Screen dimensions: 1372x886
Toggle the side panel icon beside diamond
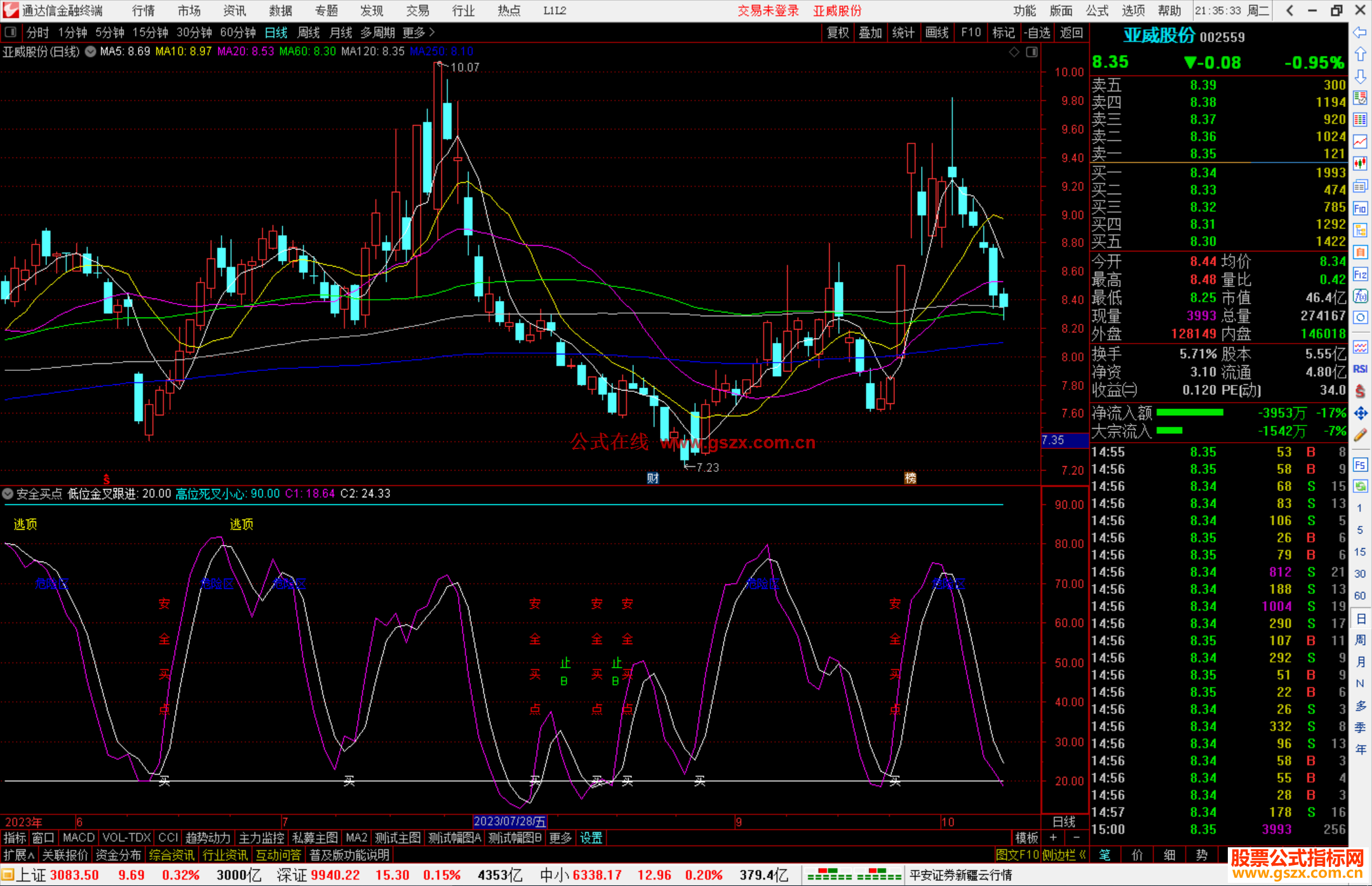[1032, 52]
